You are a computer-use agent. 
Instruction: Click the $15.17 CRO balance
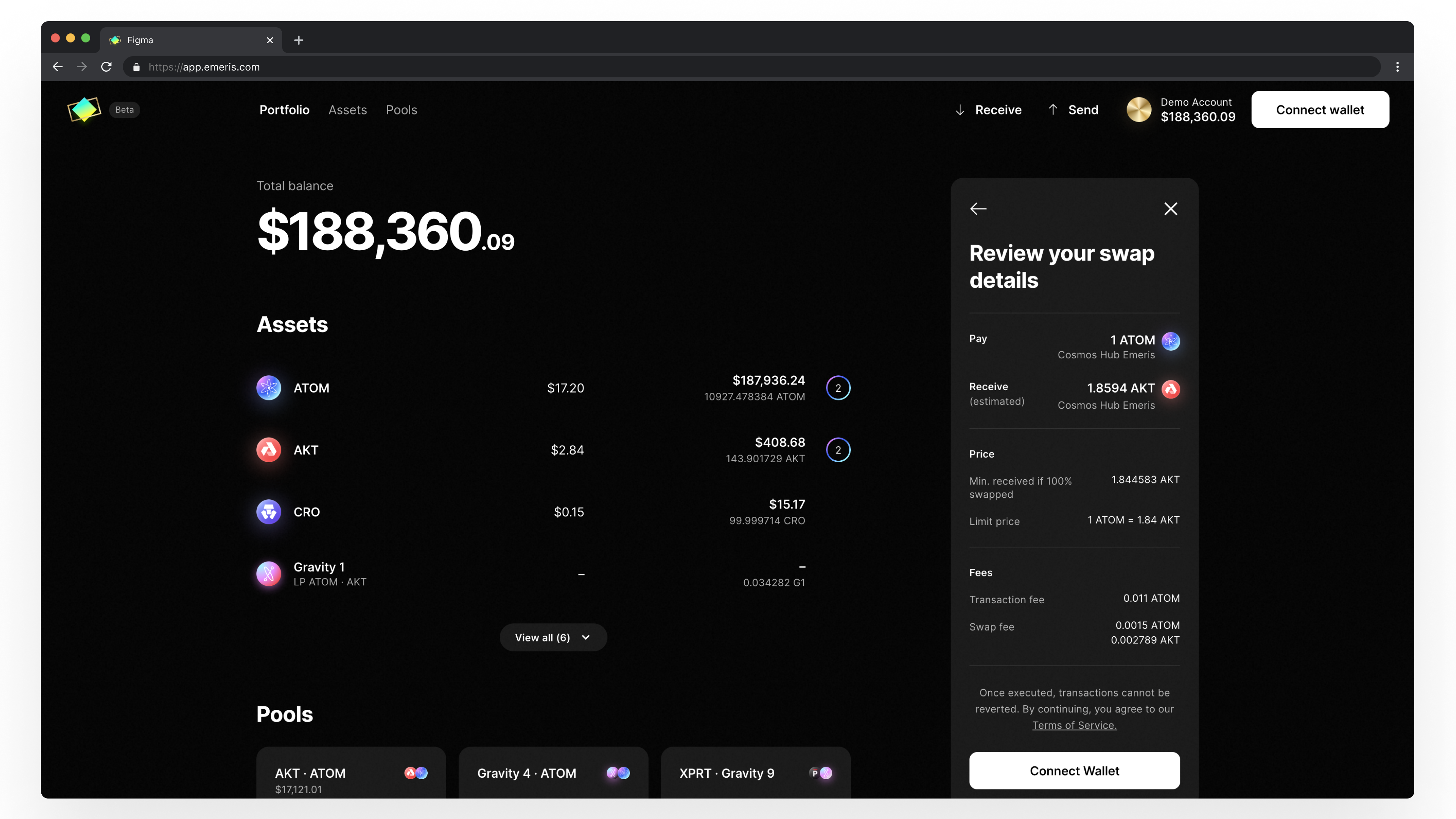(x=787, y=504)
